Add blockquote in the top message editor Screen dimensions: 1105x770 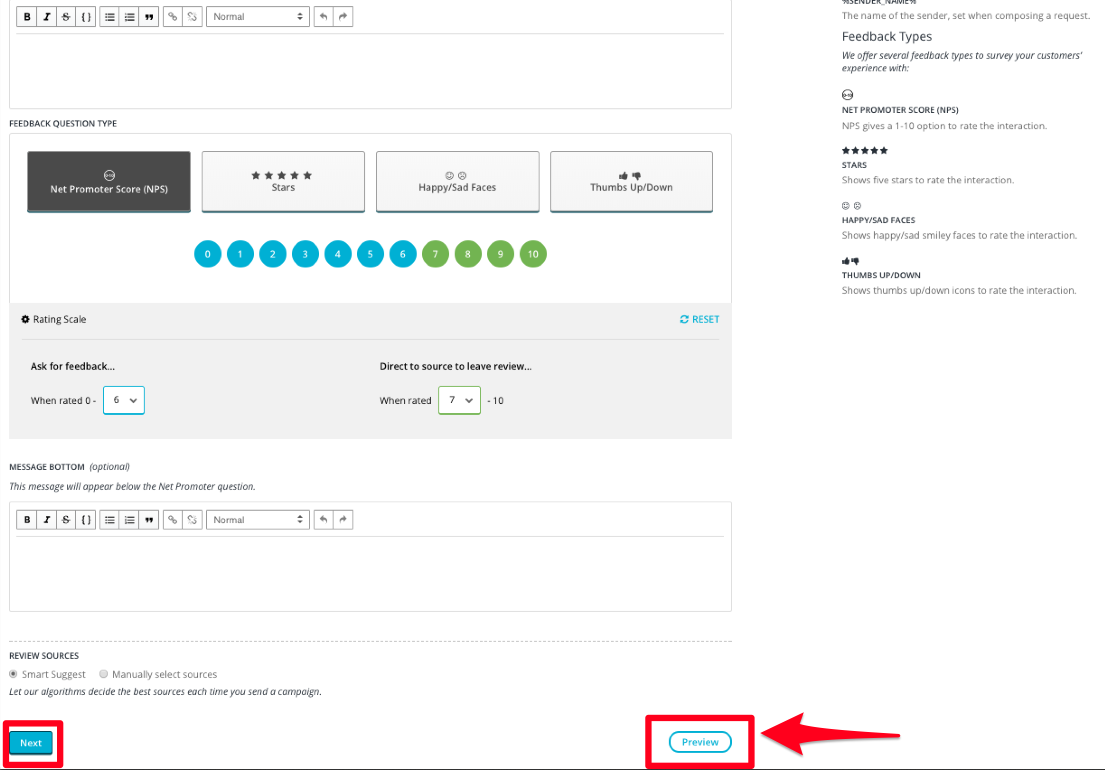(x=149, y=17)
